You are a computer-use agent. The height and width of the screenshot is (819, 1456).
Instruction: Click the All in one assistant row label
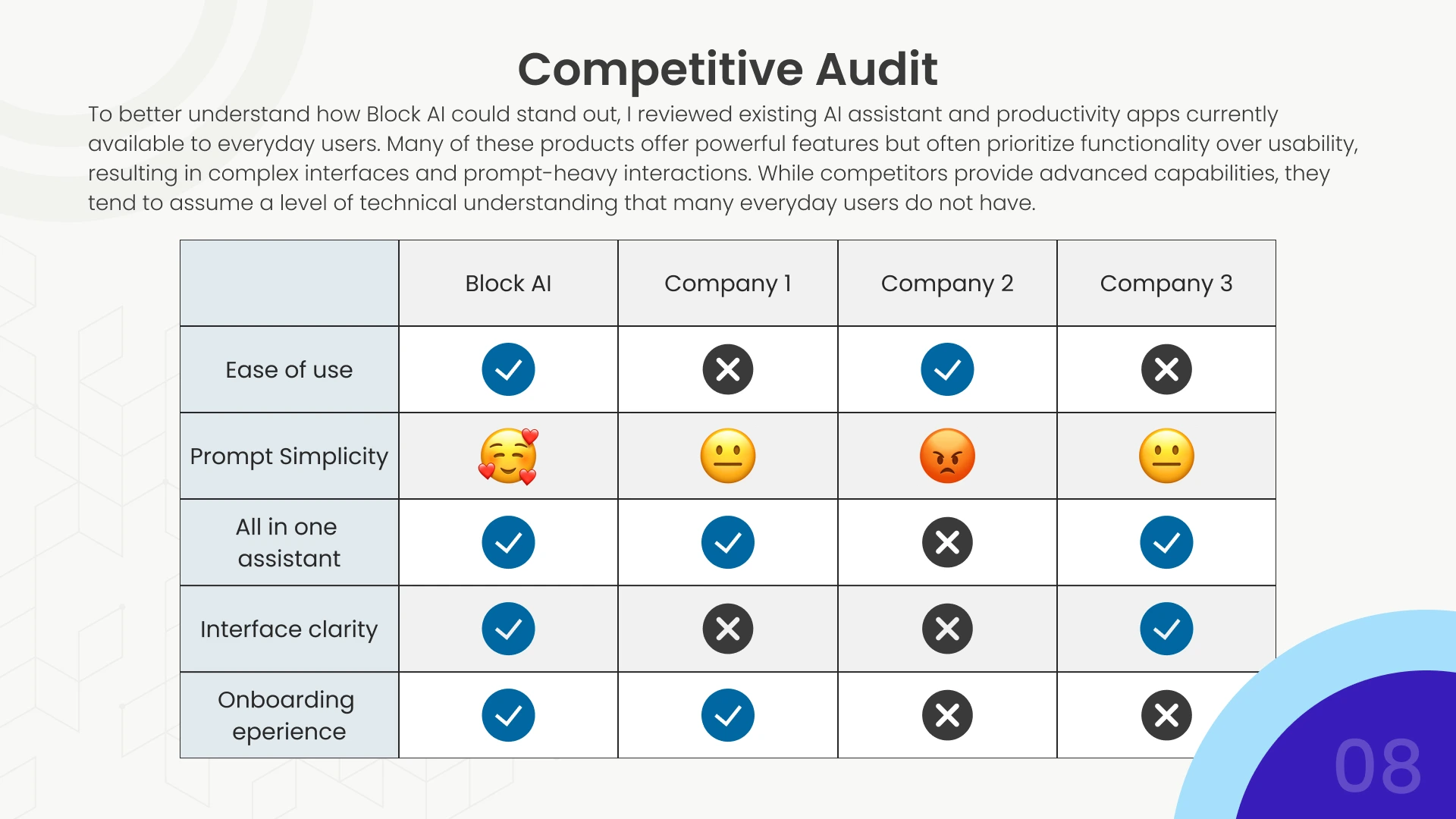[289, 542]
